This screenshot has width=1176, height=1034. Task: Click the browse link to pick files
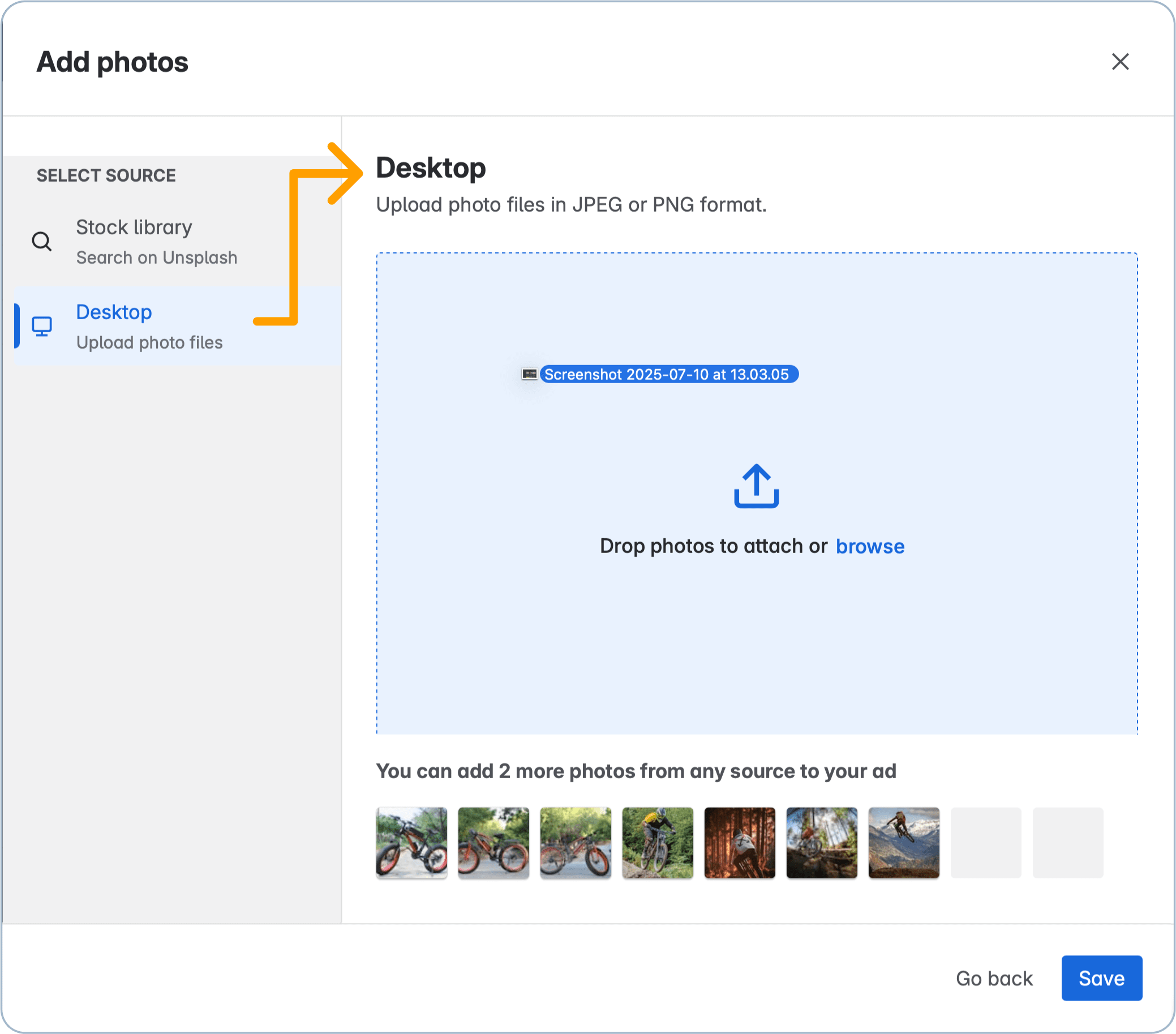click(870, 546)
